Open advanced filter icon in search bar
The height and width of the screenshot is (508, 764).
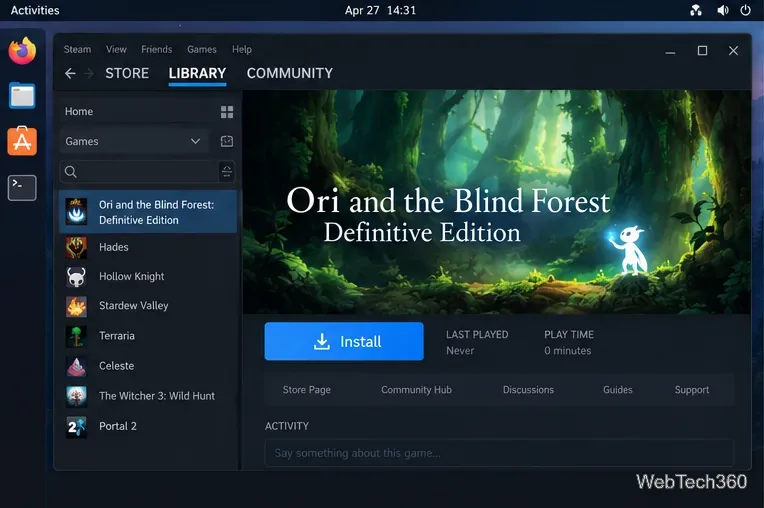click(227, 172)
